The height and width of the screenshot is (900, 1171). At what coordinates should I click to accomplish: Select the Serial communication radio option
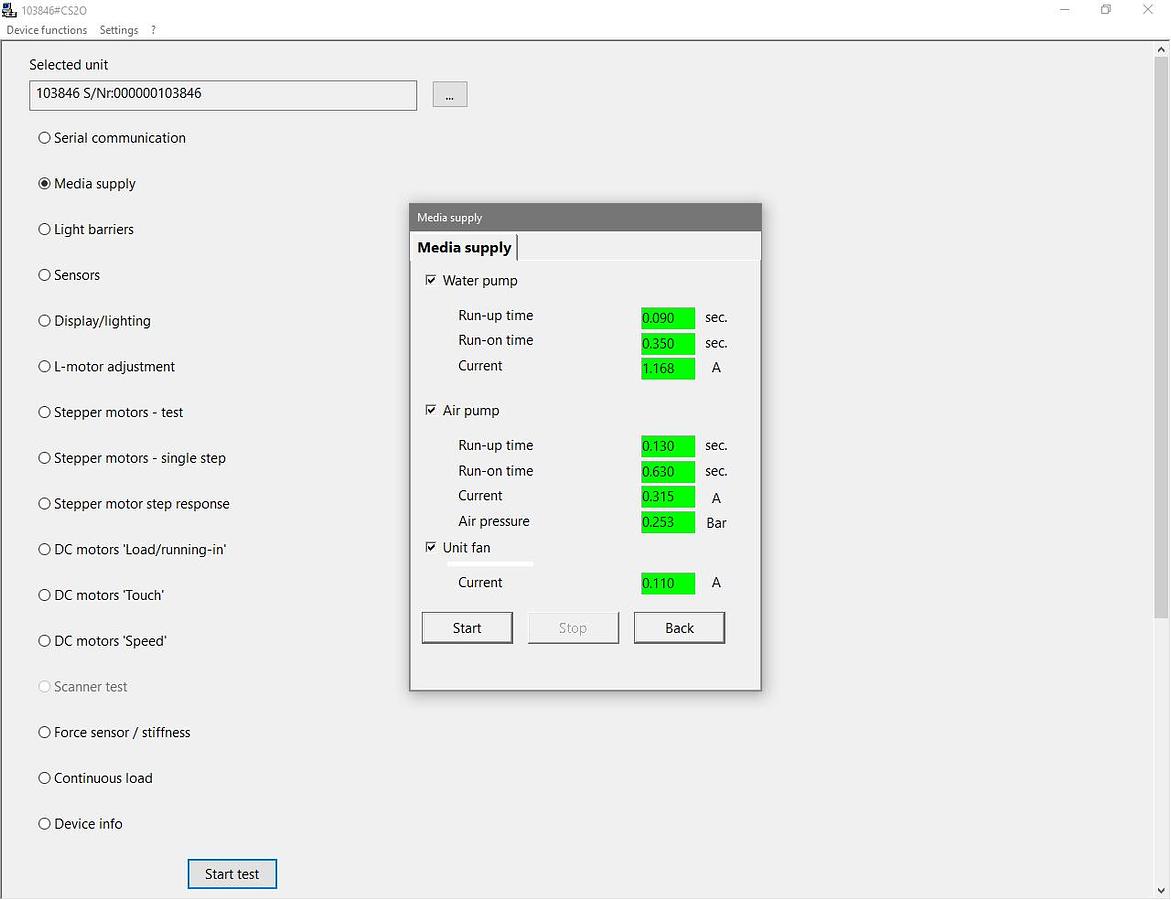(44, 138)
